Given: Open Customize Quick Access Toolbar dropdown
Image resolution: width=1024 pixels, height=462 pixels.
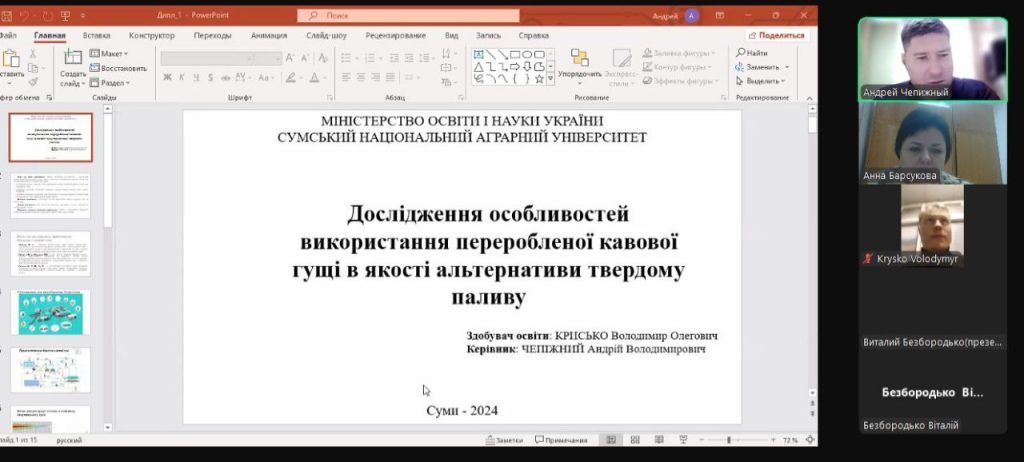Looking at the screenshot, I should [x=83, y=16].
